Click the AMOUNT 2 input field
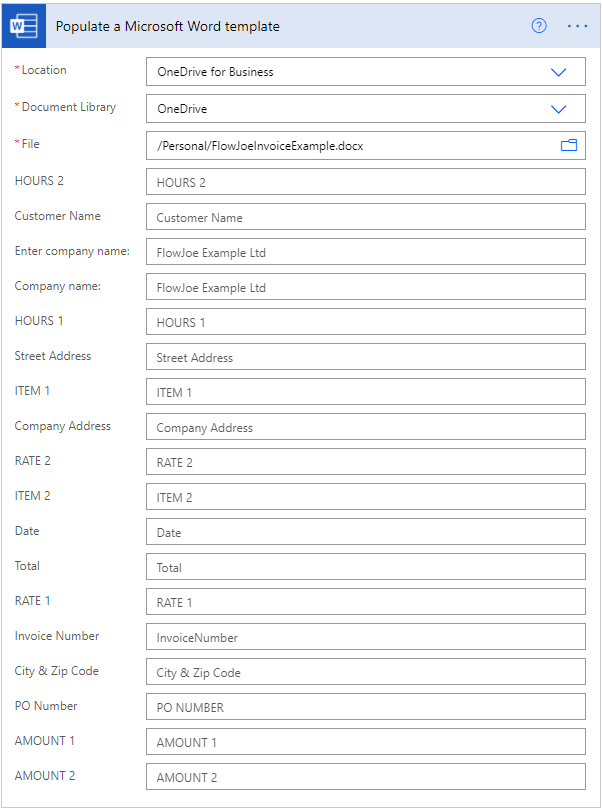Screen dimensions: 602x809 point(365,777)
